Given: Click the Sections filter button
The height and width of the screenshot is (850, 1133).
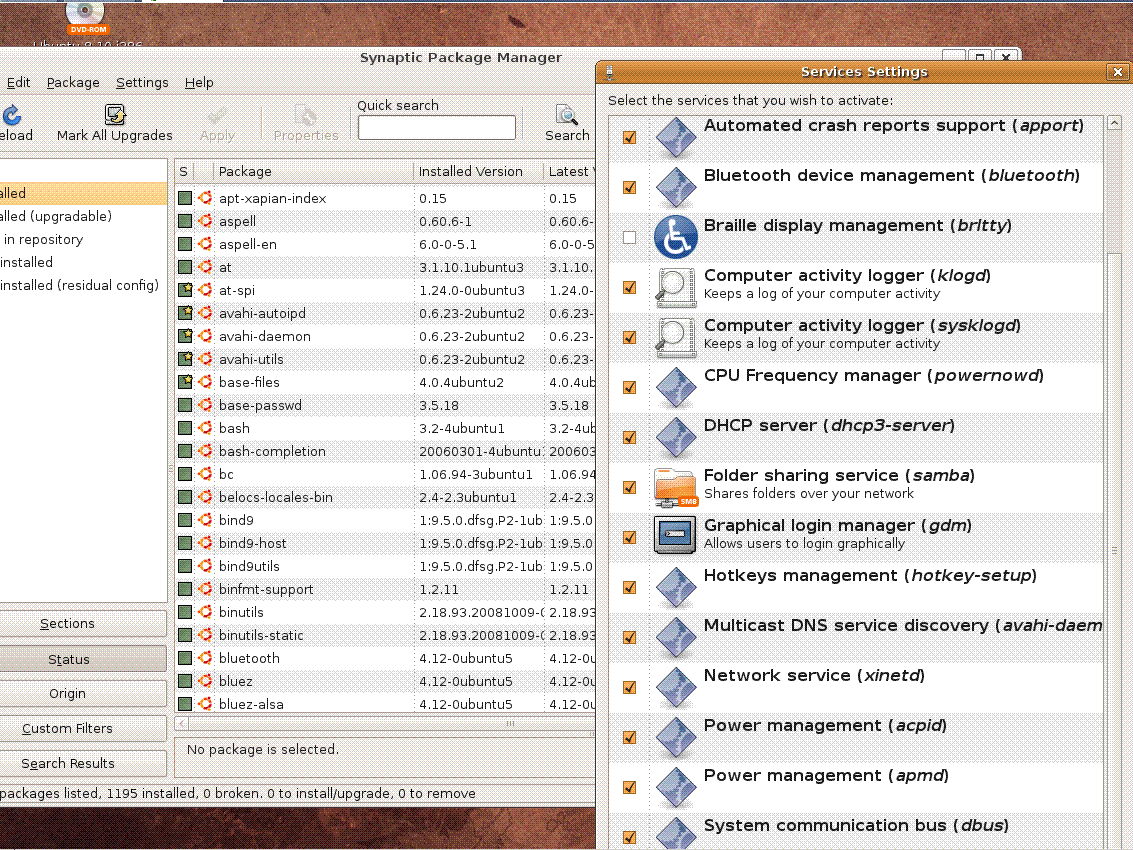Looking at the screenshot, I should click(82, 623).
